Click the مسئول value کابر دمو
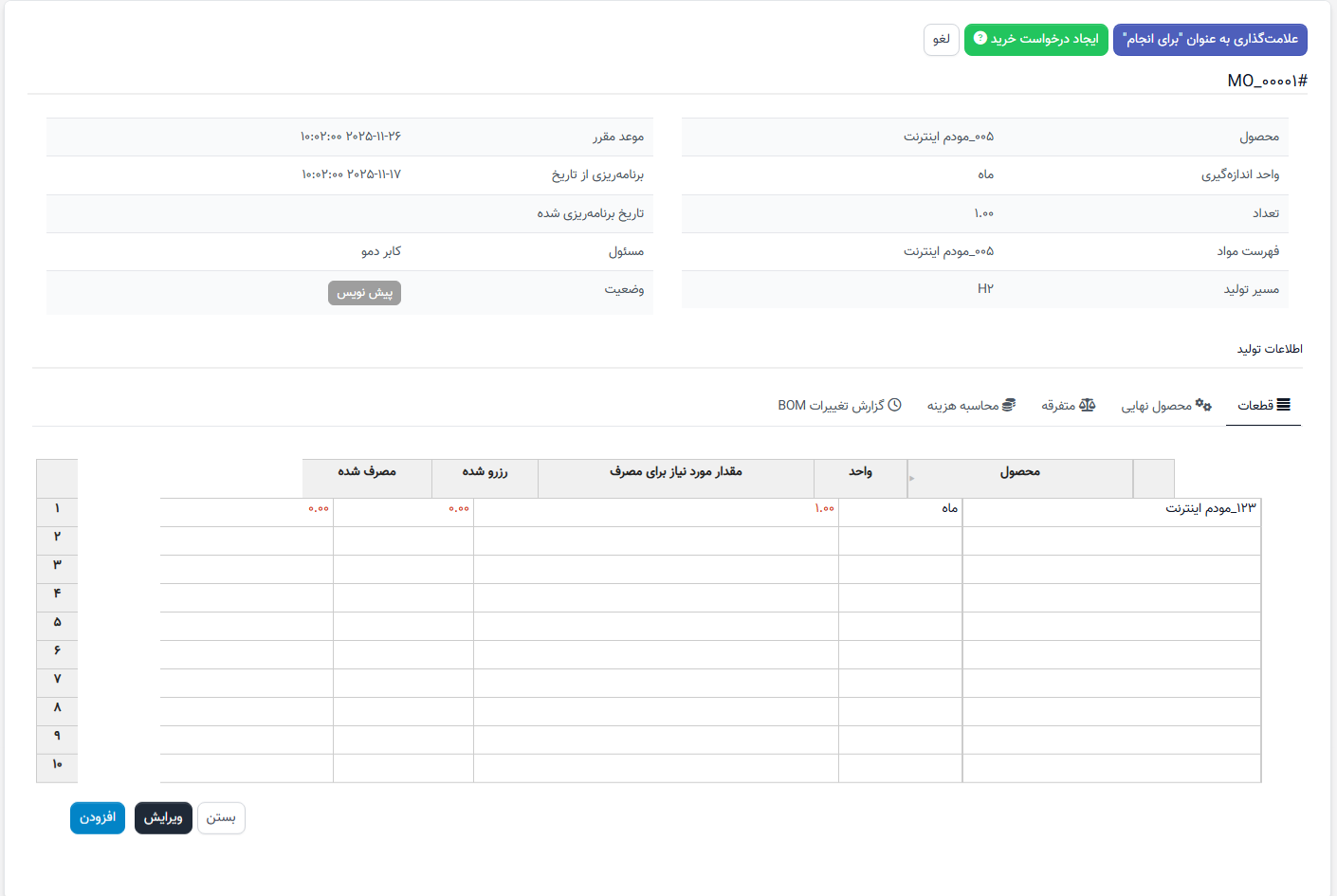This screenshot has width=1337, height=896. (x=381, y=251)
